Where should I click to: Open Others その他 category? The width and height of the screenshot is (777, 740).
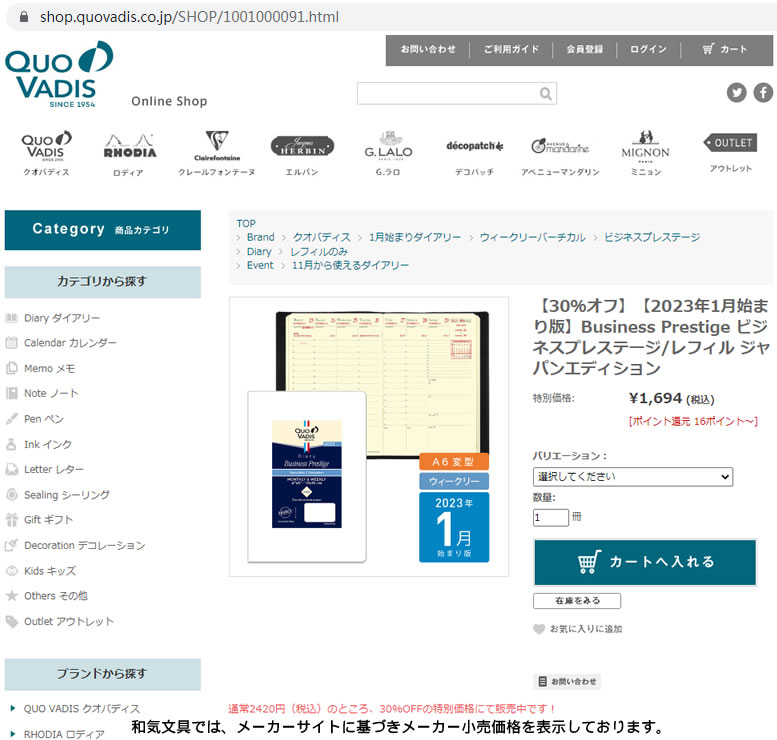[x=56, y=596]
